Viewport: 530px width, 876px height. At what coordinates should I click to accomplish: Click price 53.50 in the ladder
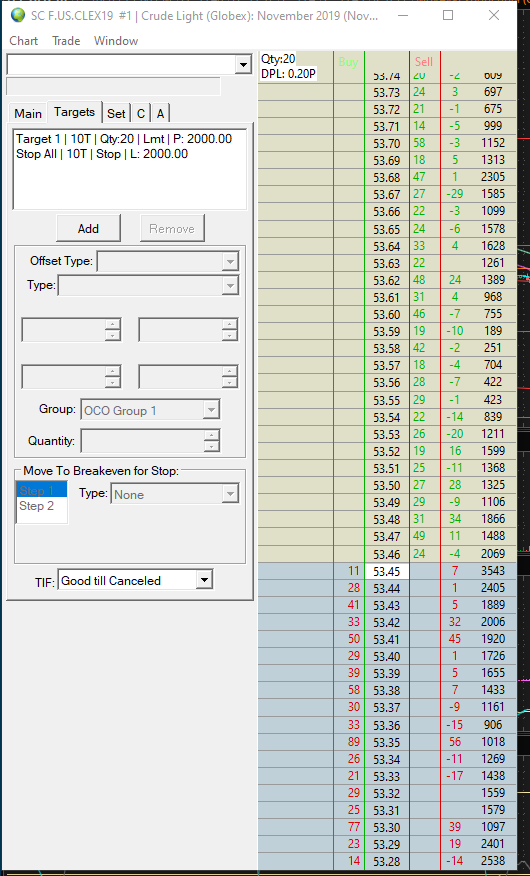coord(387,485)
